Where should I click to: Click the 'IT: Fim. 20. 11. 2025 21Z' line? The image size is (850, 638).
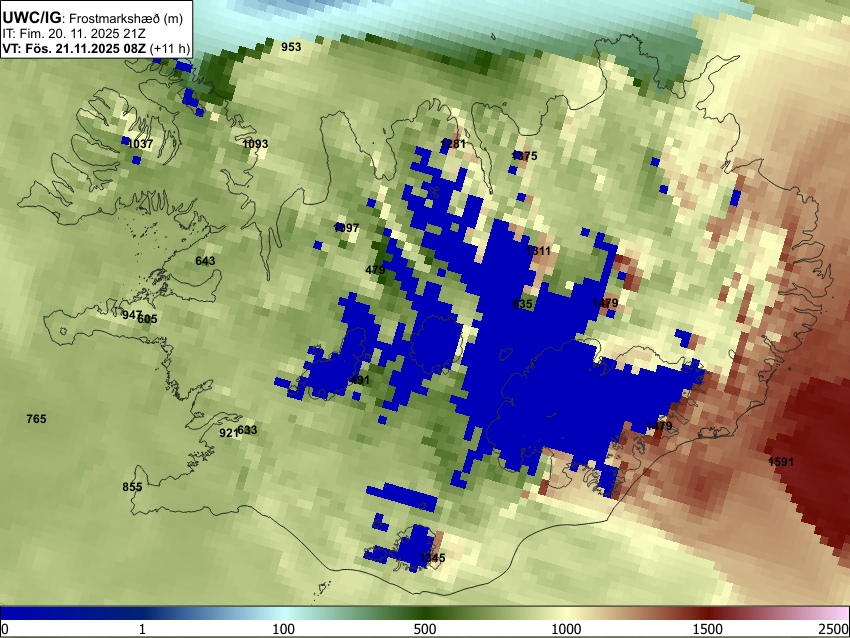tap(74, 34)
